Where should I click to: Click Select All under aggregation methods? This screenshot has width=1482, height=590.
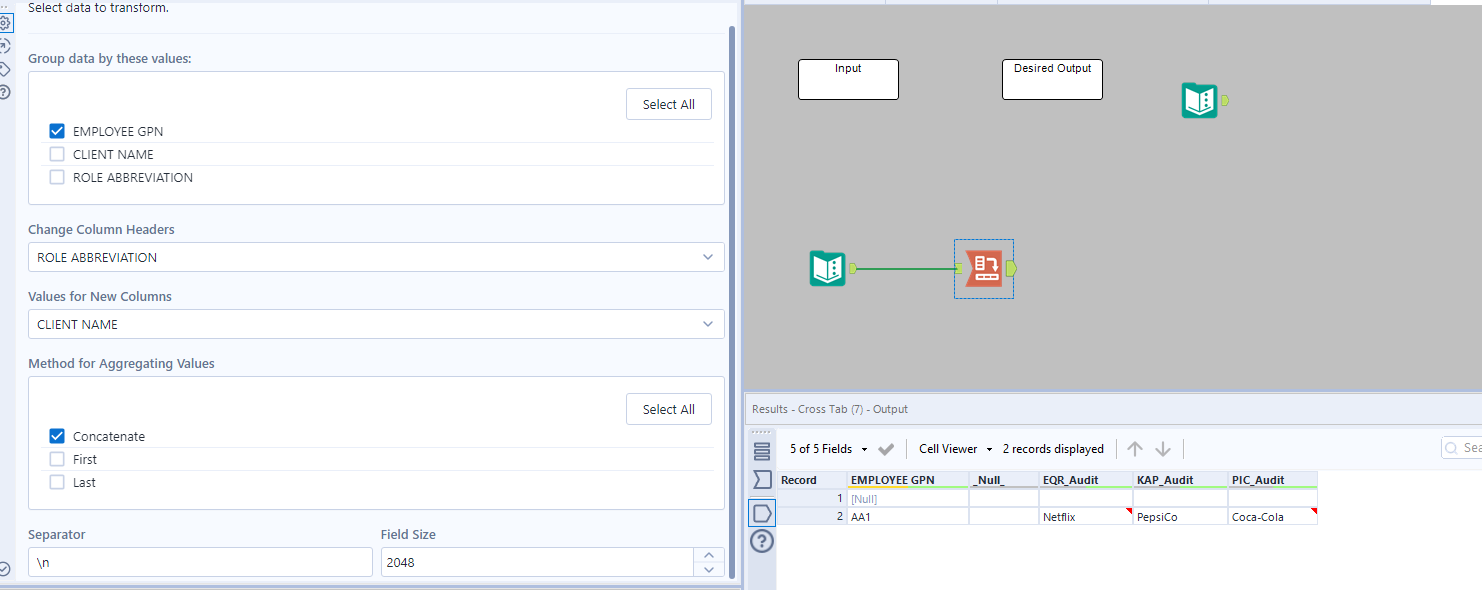(x=668, y=409)
